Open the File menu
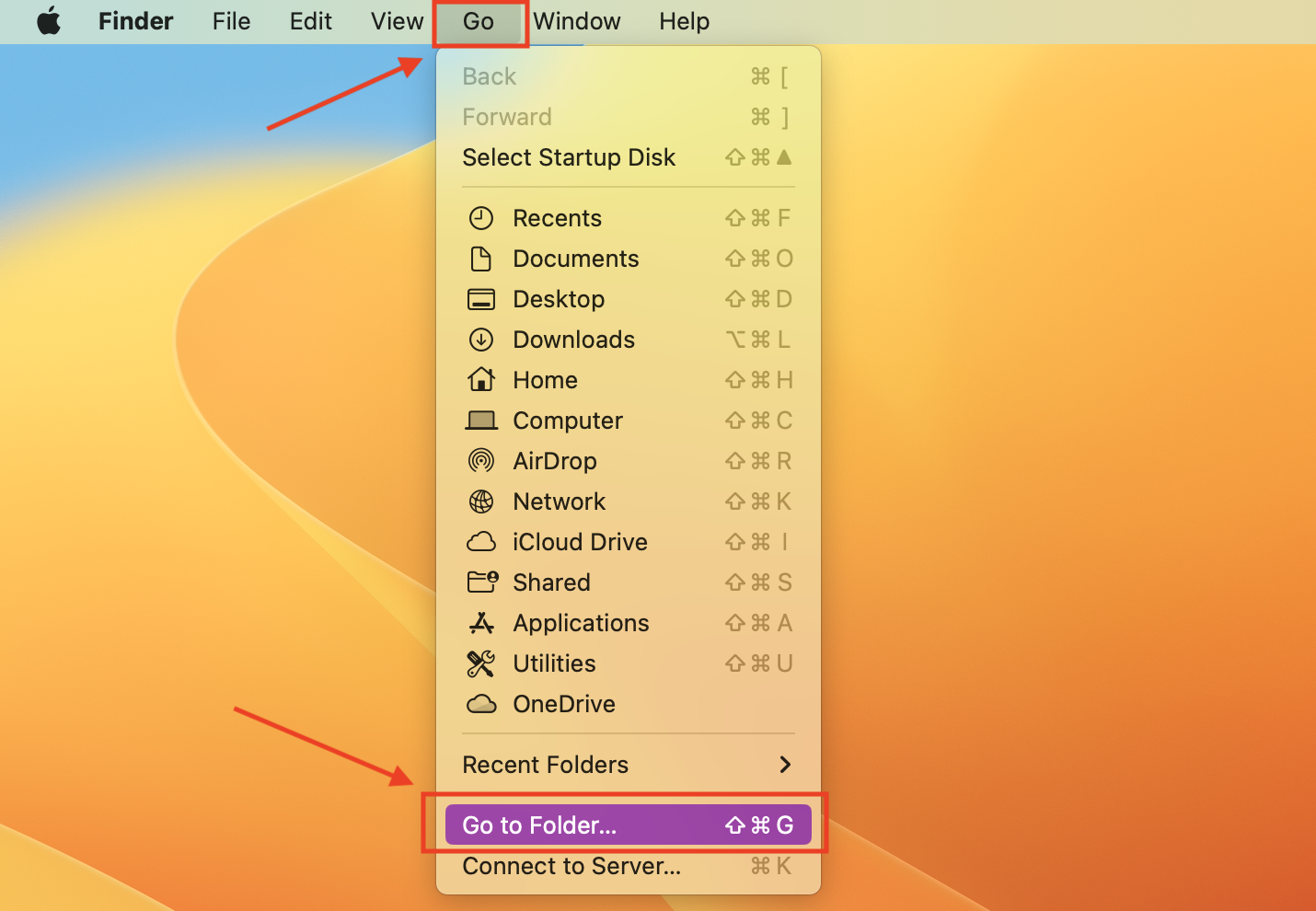The width and height of the screenshot is (1316, 911). tap(231, 21)
